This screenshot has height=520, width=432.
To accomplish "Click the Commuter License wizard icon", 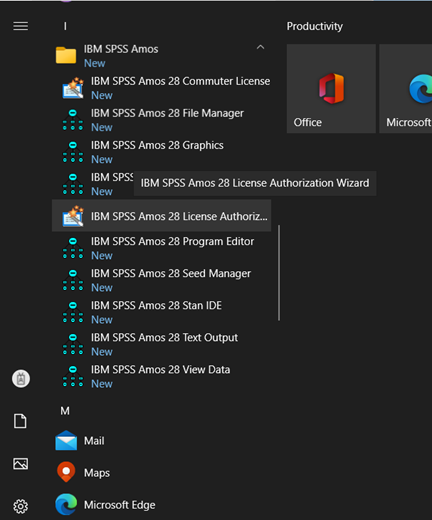I will 73,88.
